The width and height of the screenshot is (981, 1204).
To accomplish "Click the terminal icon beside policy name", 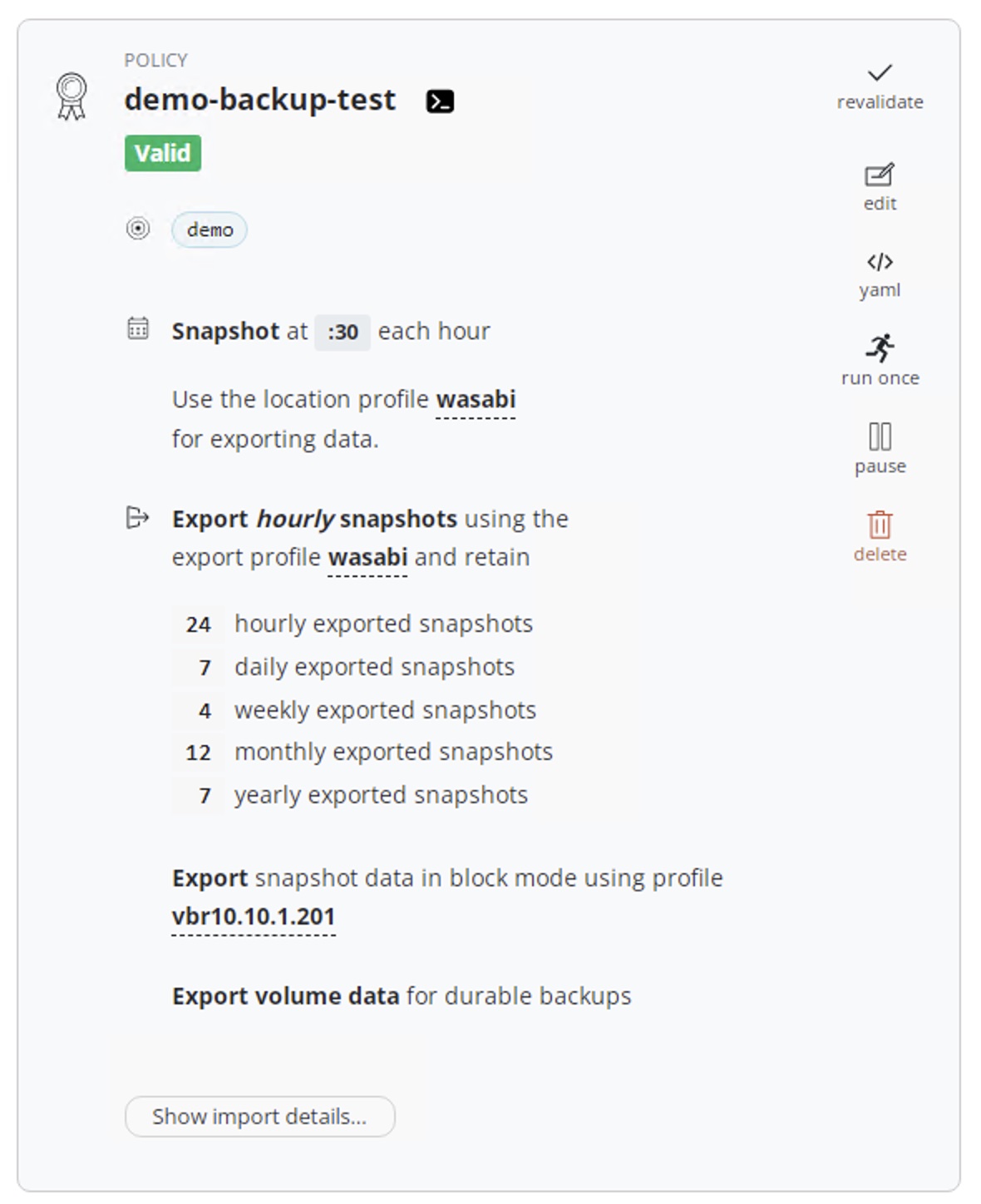I will pos(440,101).
